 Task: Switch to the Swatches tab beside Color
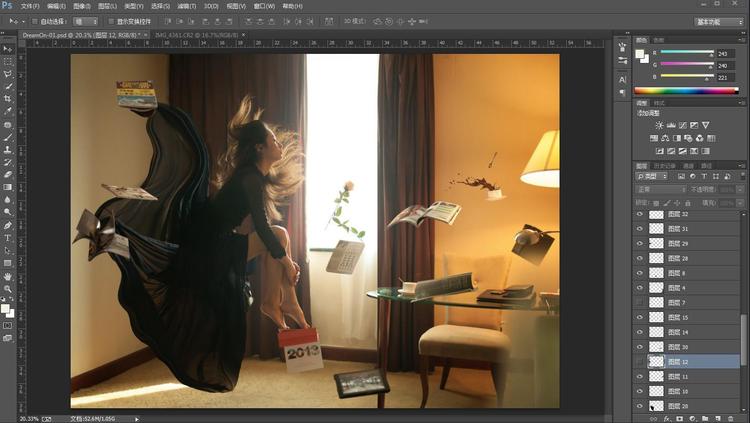coord(657,40)
